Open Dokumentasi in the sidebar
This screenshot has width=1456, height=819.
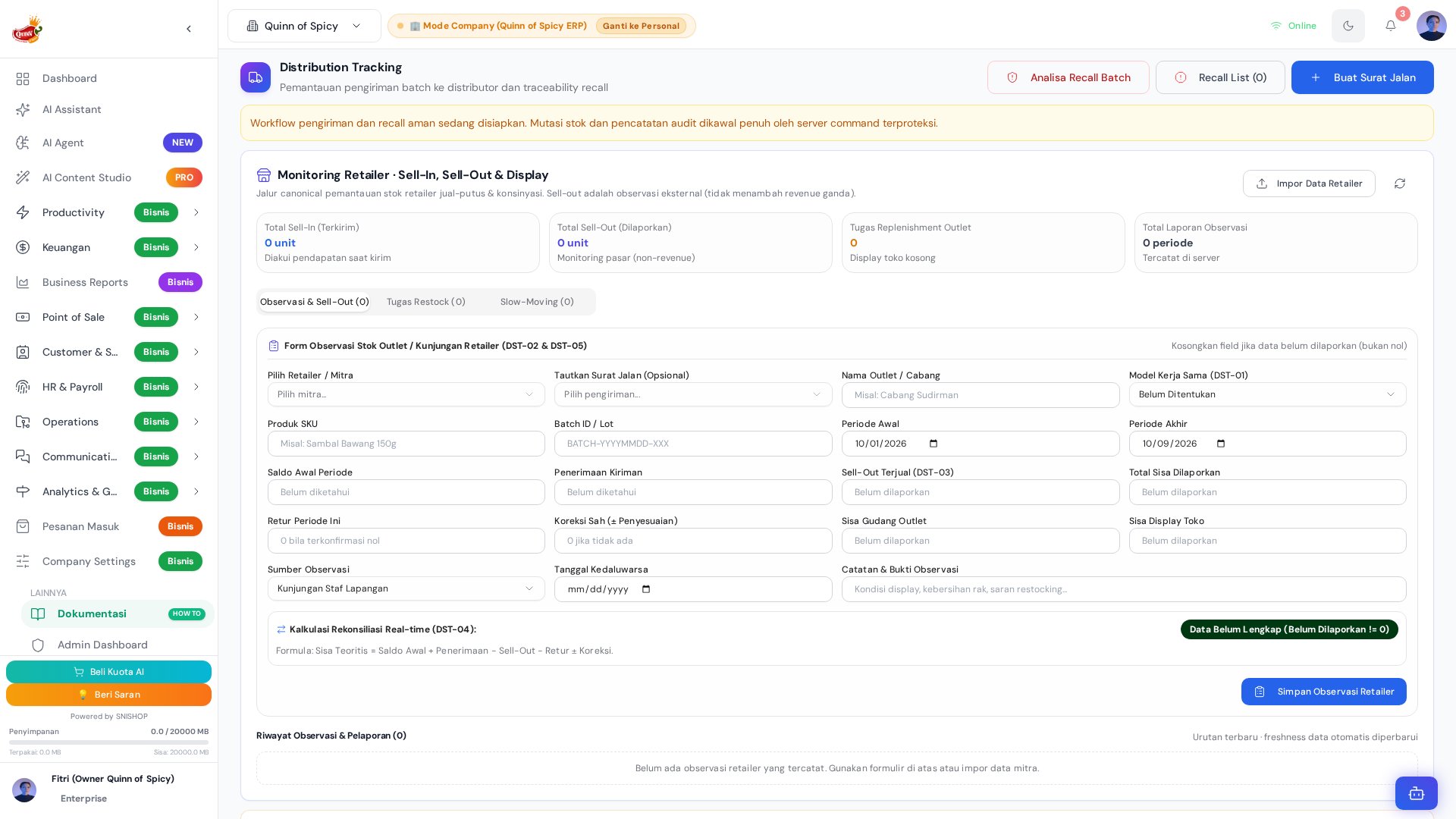(x=118, y=613)
